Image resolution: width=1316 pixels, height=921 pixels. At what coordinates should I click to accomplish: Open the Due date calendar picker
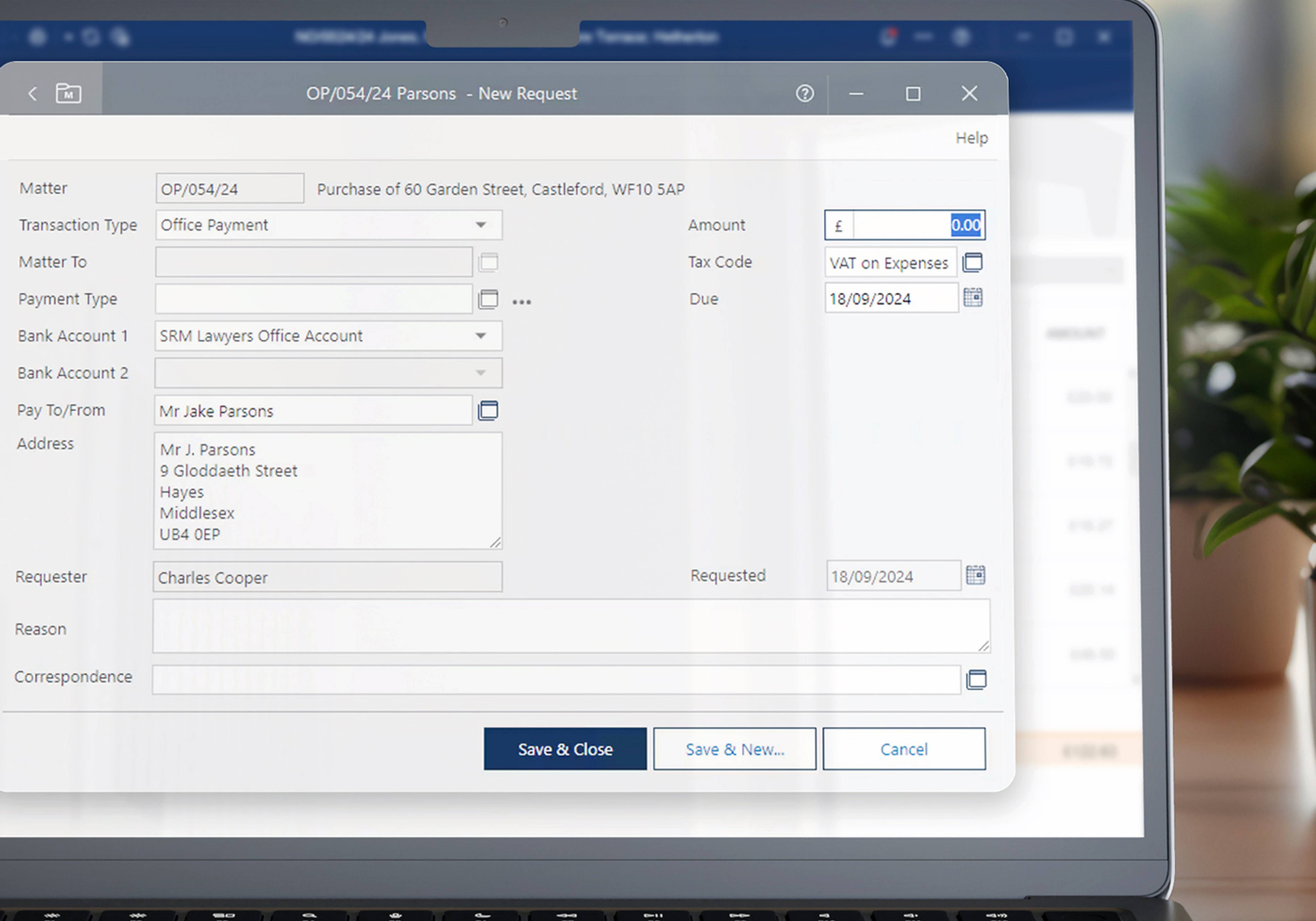coord(973,297)
